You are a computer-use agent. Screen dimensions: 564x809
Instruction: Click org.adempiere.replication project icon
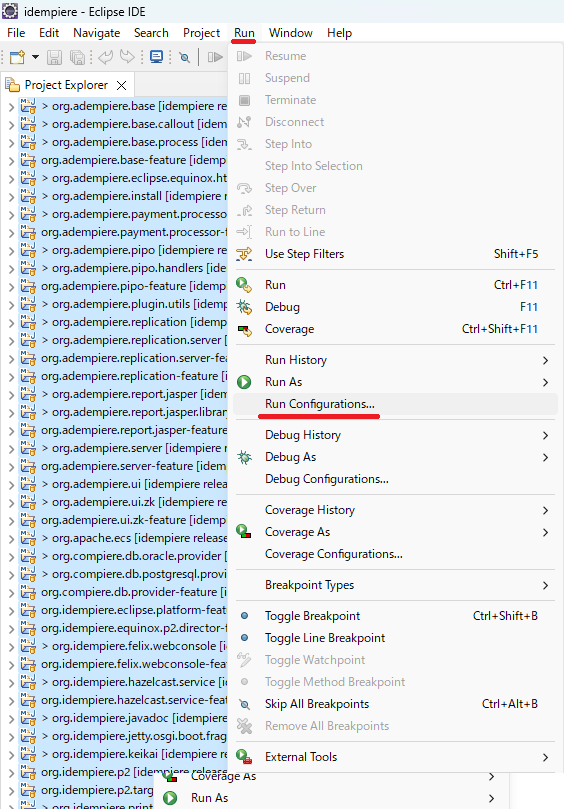tap(28, 322)
